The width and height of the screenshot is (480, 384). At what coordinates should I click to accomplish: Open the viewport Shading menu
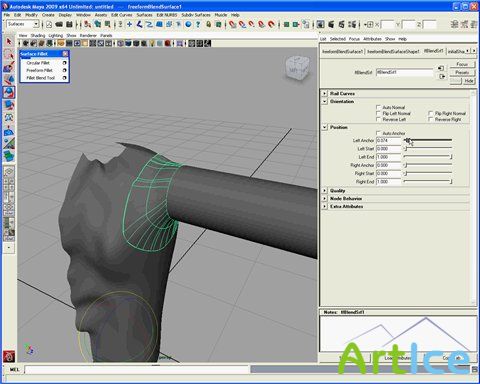[x=38, y=35]
